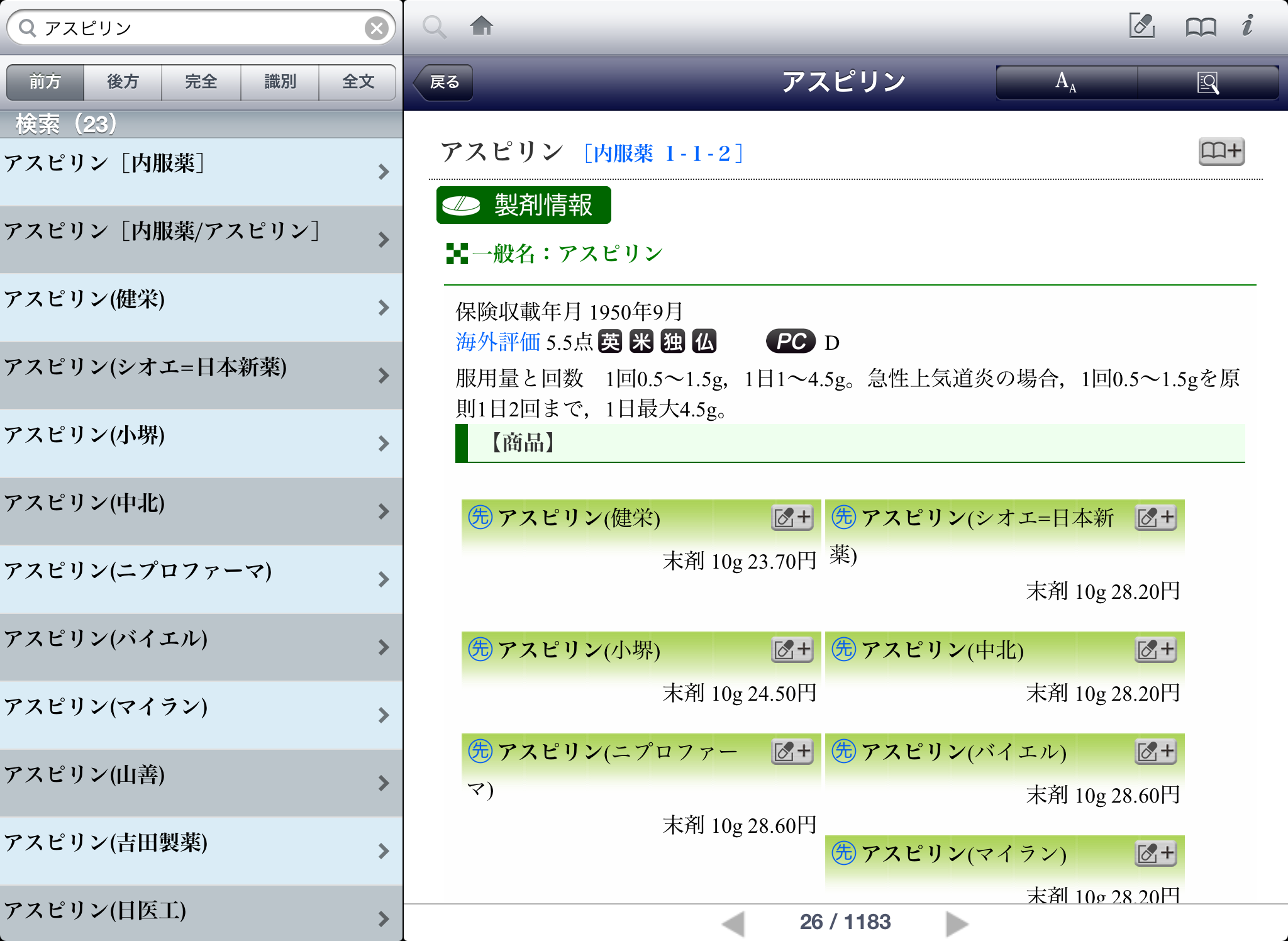1288x941 pixels.
Task: Switch to 後方 search mode
Action: (x=123, y=82)
